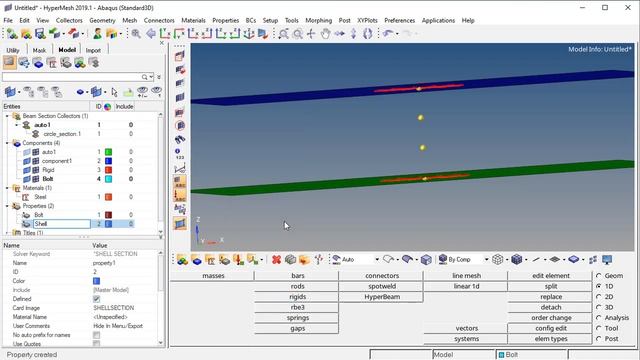Open the Auto geometry color mode dropdown

(377, 260)
